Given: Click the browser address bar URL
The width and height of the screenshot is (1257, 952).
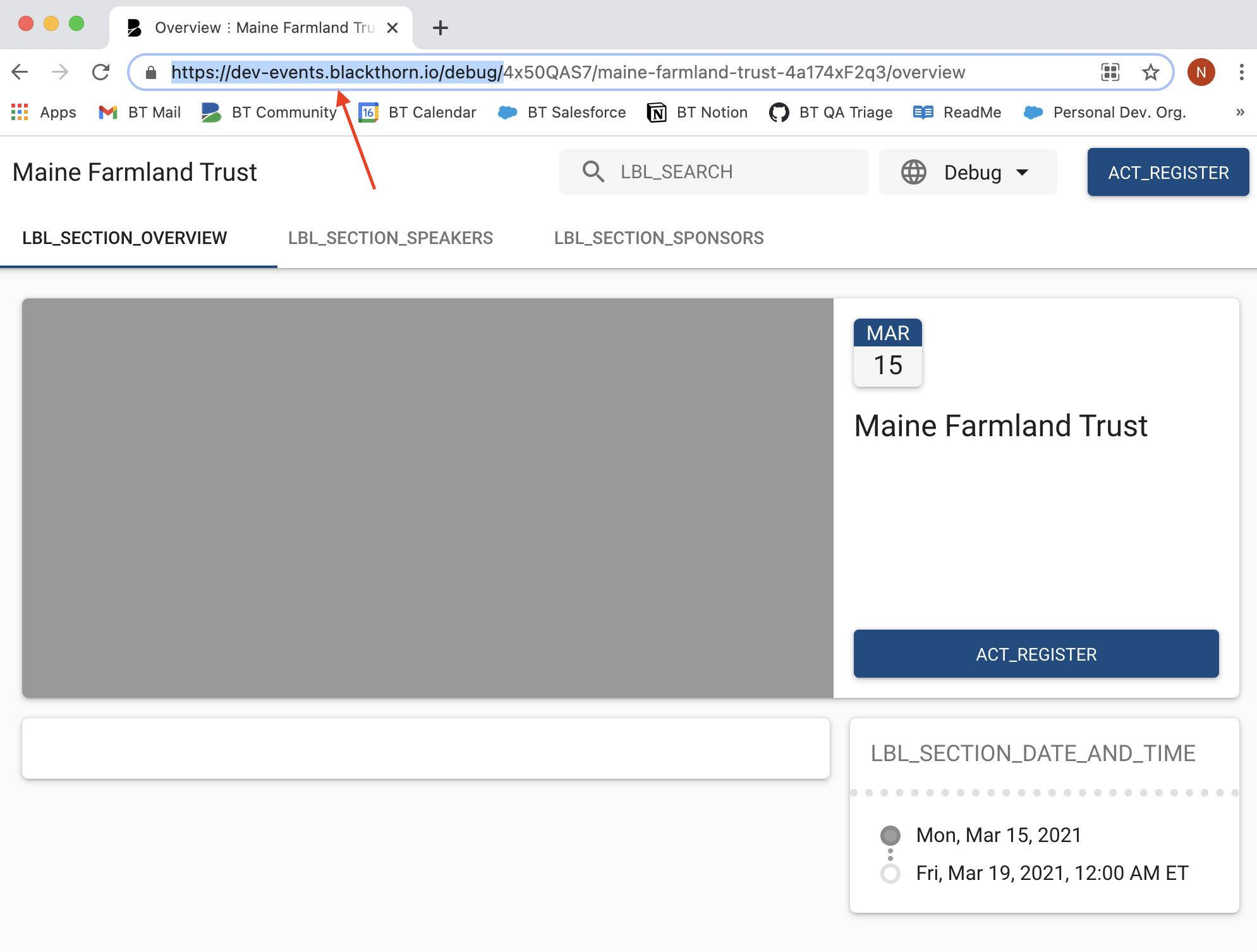Looking at the screenshot, I should pyautogui.click(x=568, y=72).
